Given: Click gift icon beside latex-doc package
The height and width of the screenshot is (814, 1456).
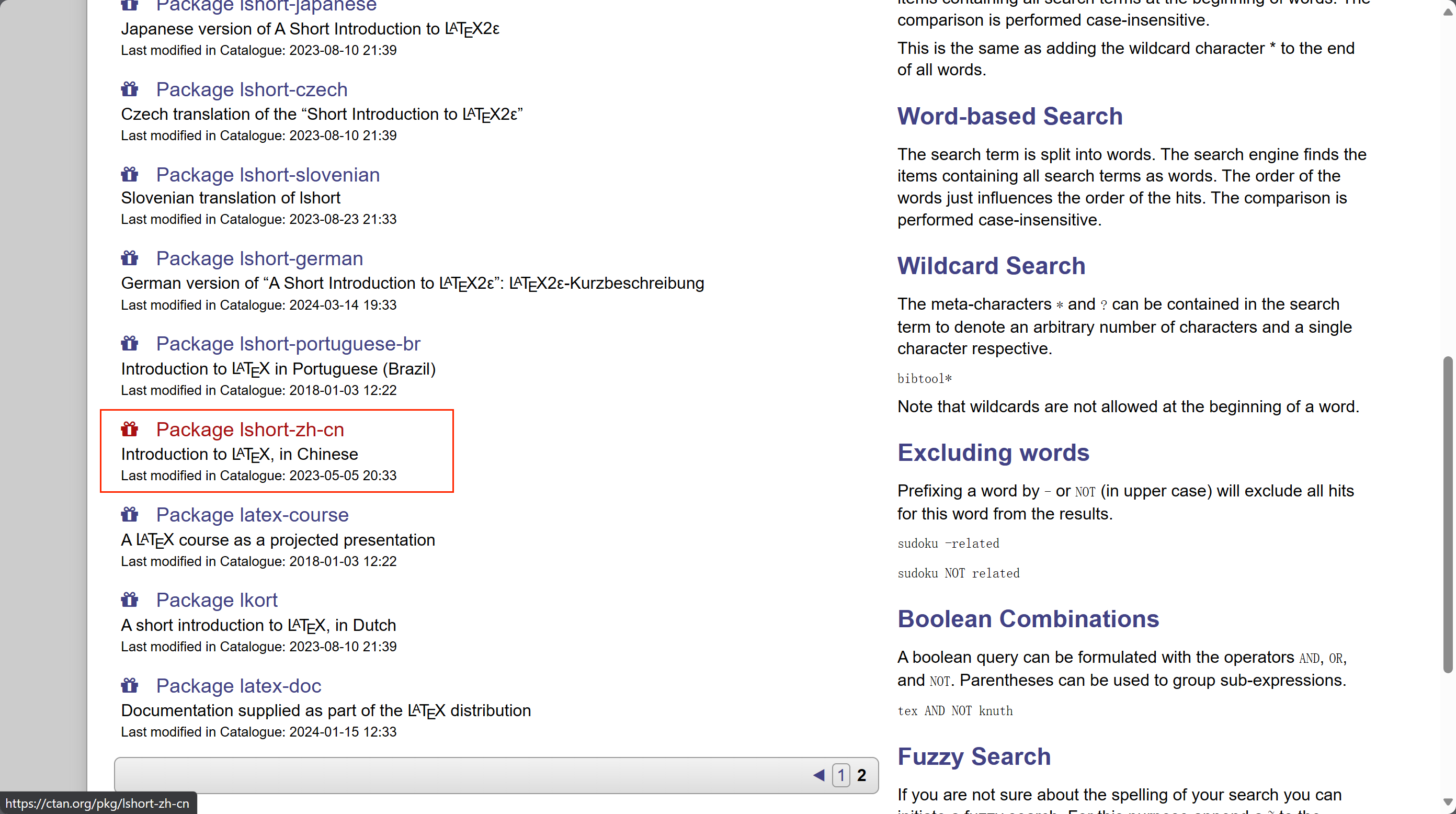Looking at the screenshot, I should pos(129,686).
